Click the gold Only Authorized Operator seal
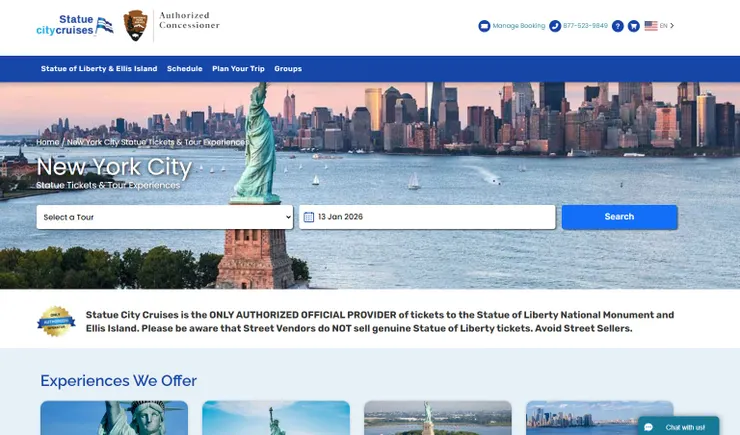Image resolution: width=740 pixels, height=435 pixels. click(56, 321)
